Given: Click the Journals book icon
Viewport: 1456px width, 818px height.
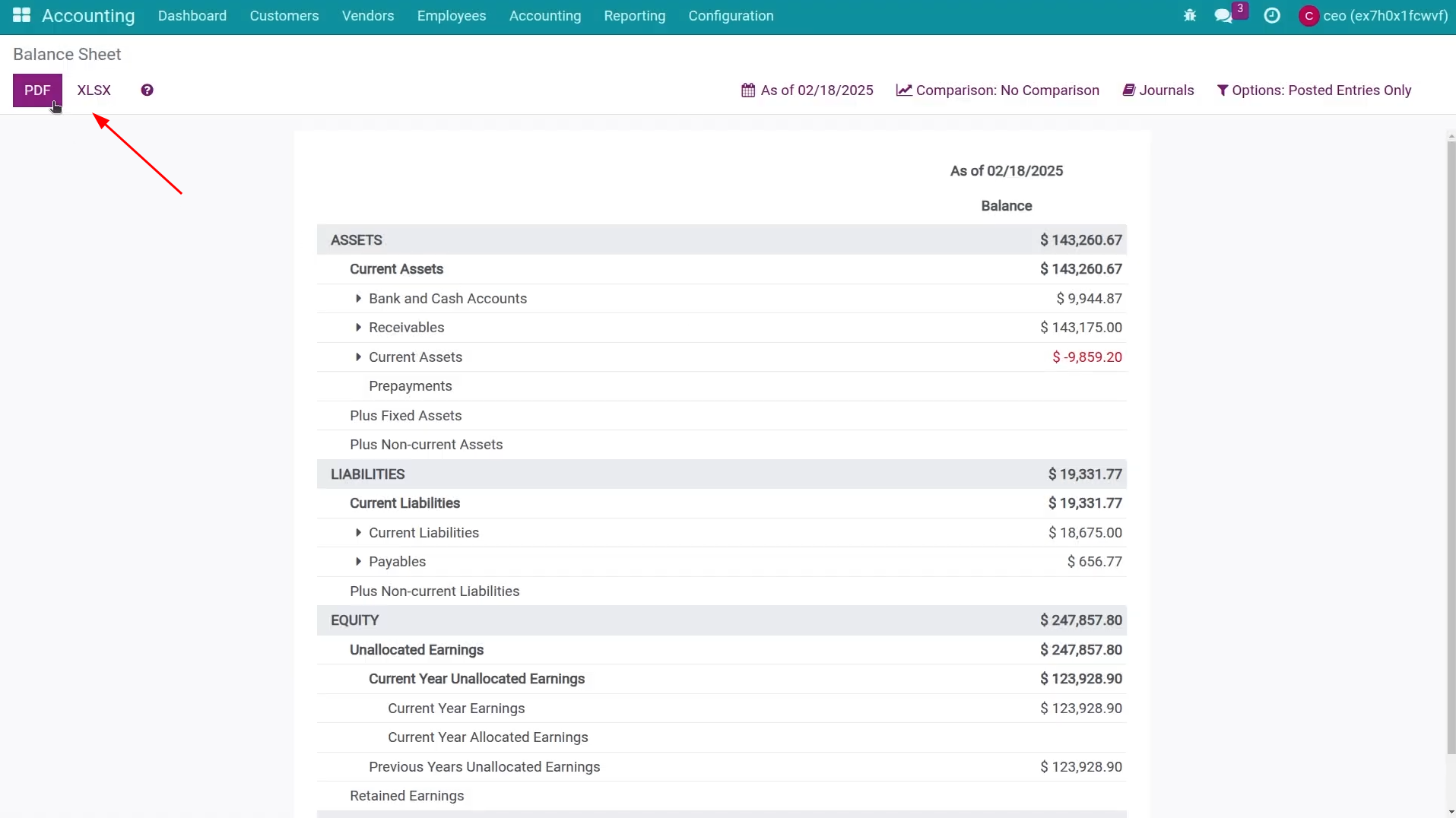Looking at the screenshot, I should pos(1129,90).
